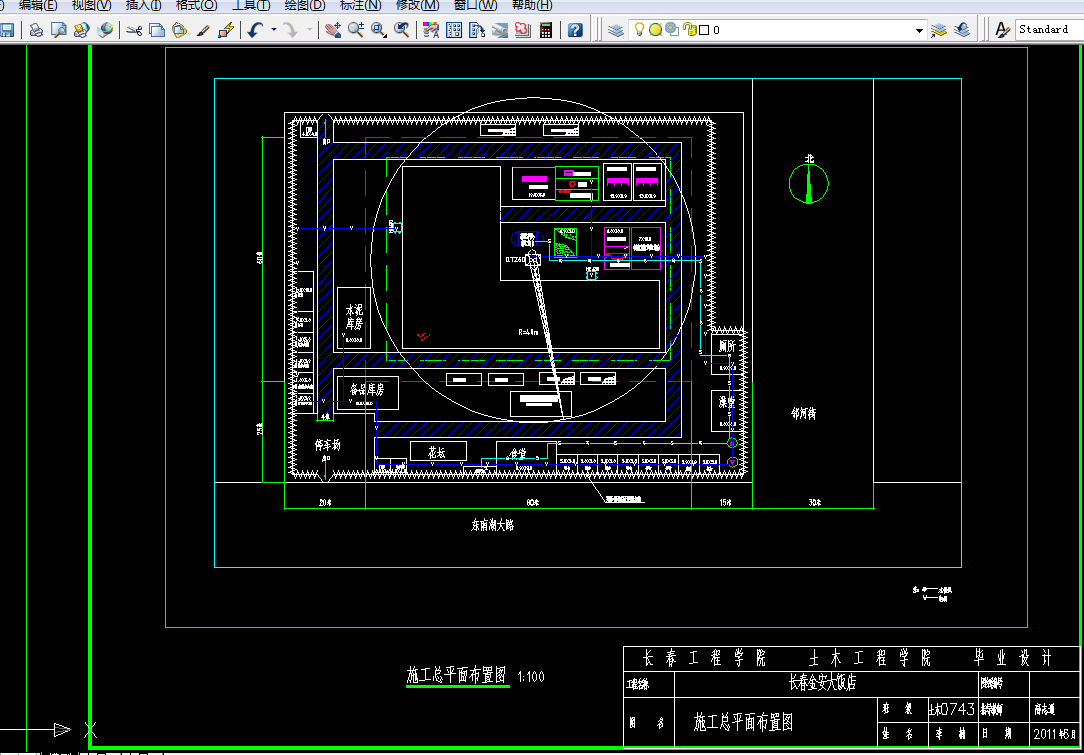Open the DesignCenter icon
This screenshot has width=1084, height=755.
point(454,30)
